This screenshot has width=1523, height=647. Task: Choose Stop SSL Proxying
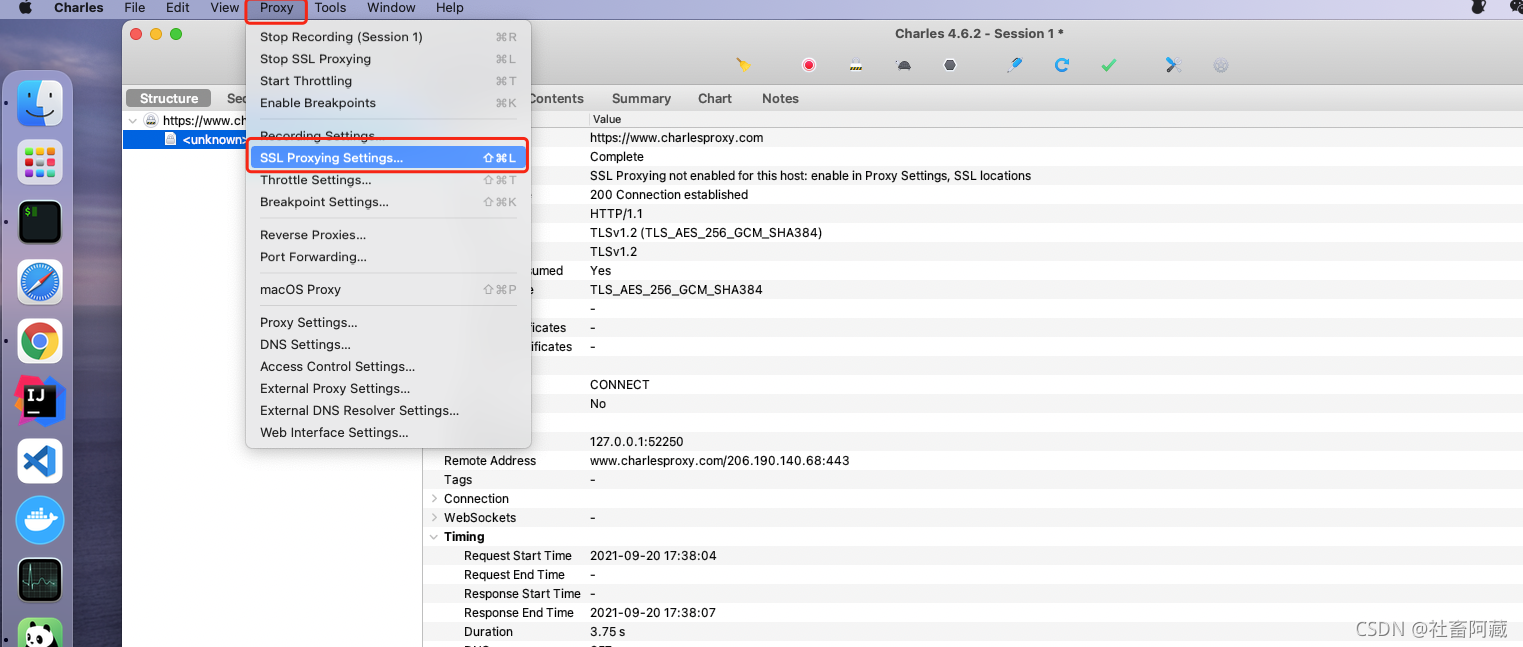click(388, 59)
